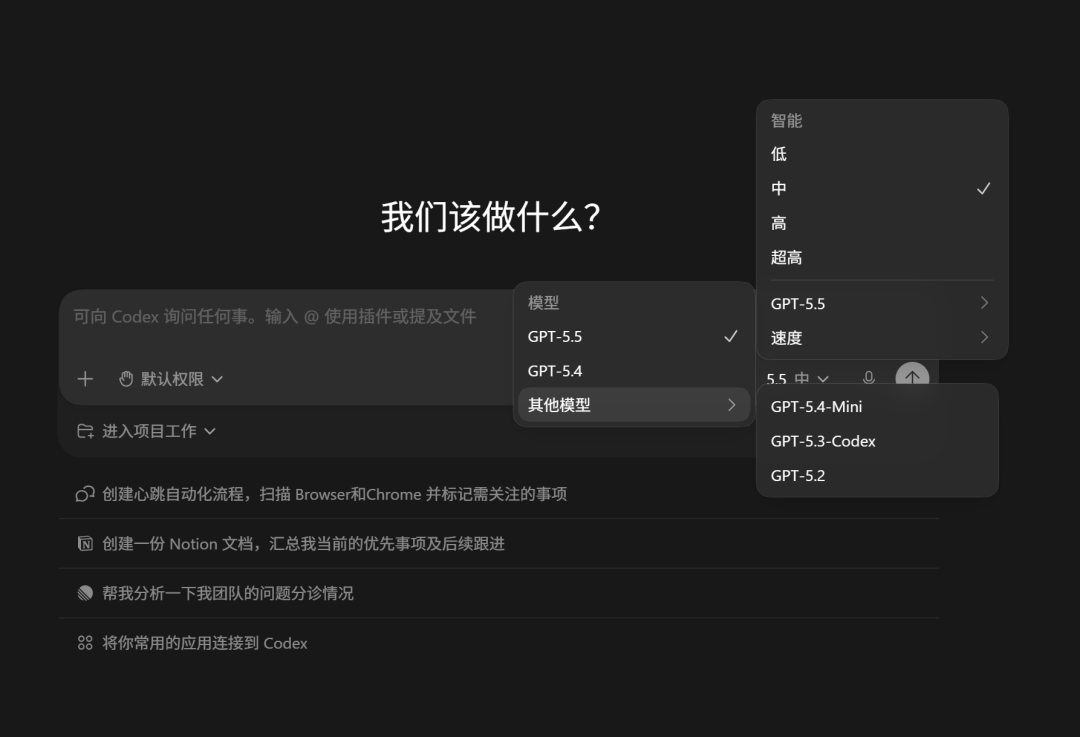Screen dimensions: 1080x737
Task: Click the microphone voice input icon
Action: pos(869,377)
